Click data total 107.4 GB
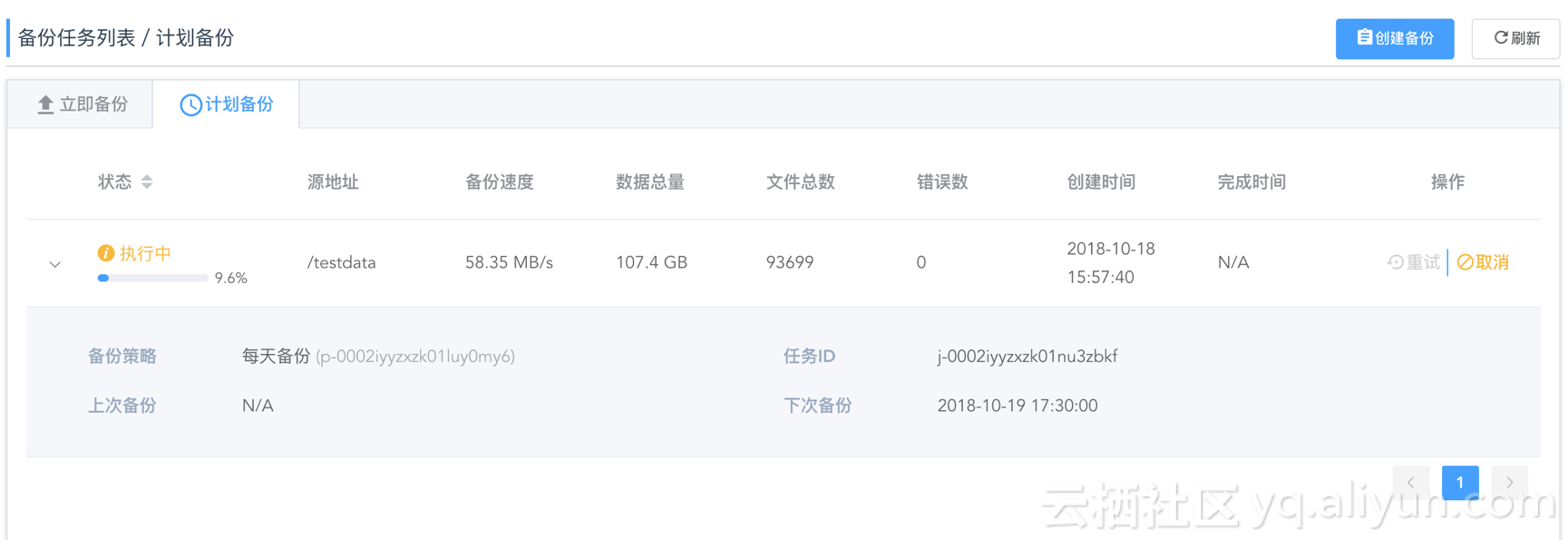Image resolution: width=1568 pixels, height=540 pixels. point(651,262)
